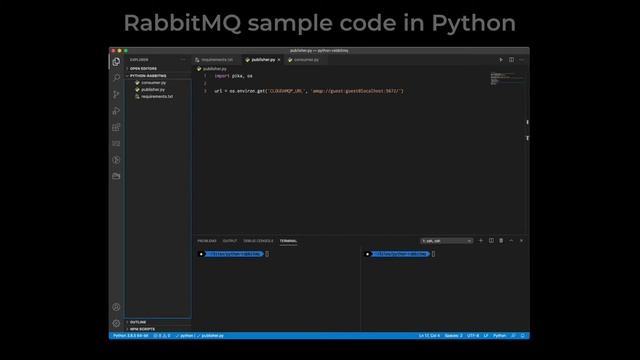Open the folder-shaped icon in activity bar
Screen dimensions: 640x360
coord(116,176)
